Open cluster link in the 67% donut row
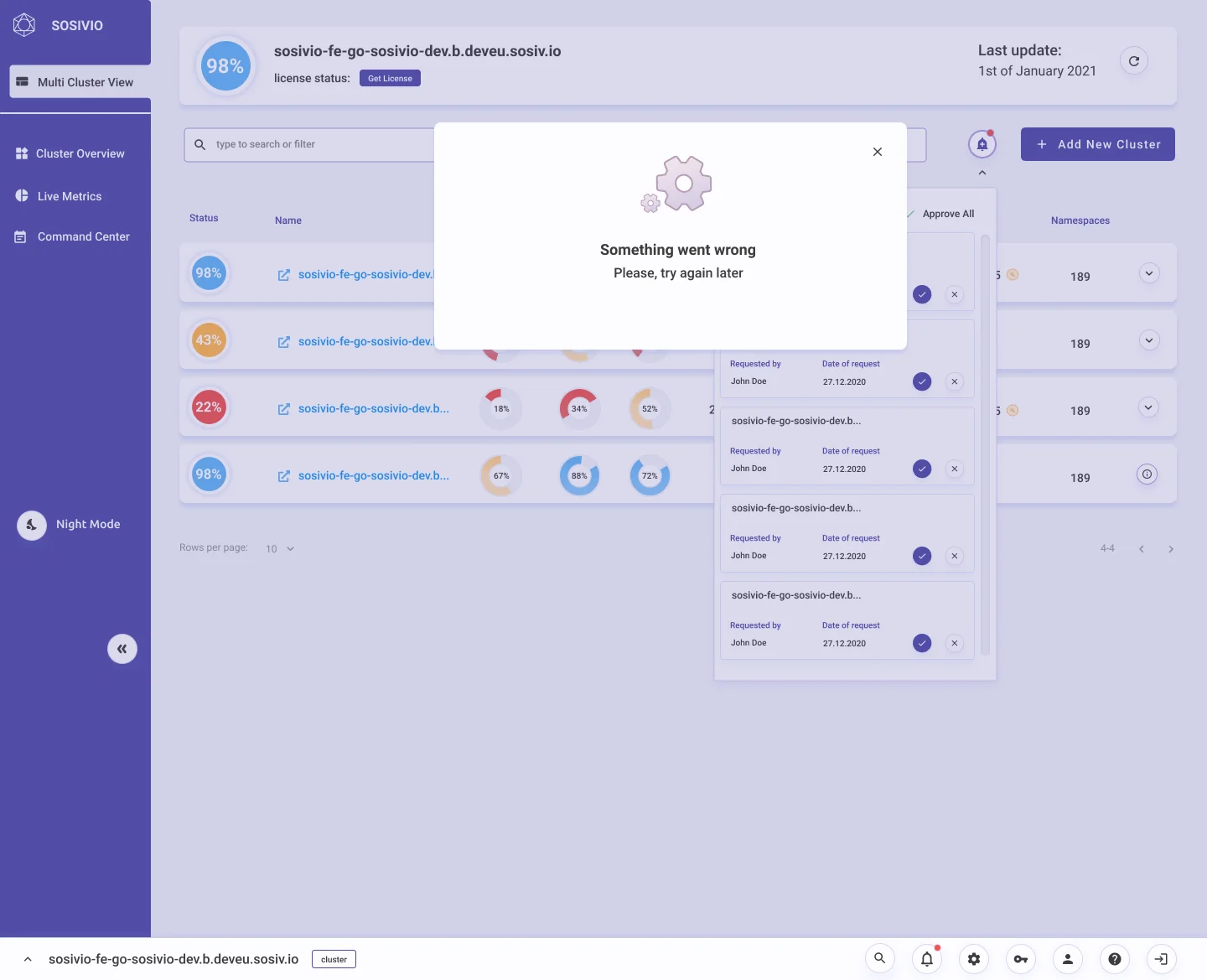Image resolution: width=1207 pixels, height=980 pixels. coord(374,476)
